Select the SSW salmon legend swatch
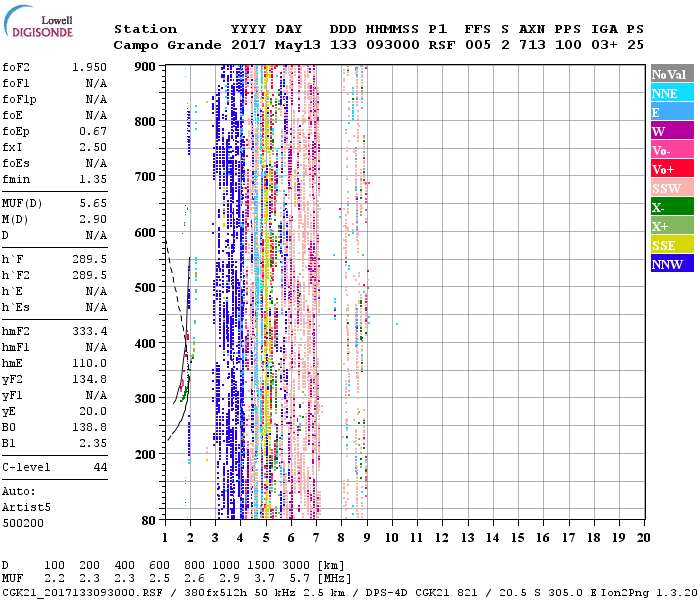The height and width of the screenshot is (600, 700). pyautogui.click(x=672, y=188)
